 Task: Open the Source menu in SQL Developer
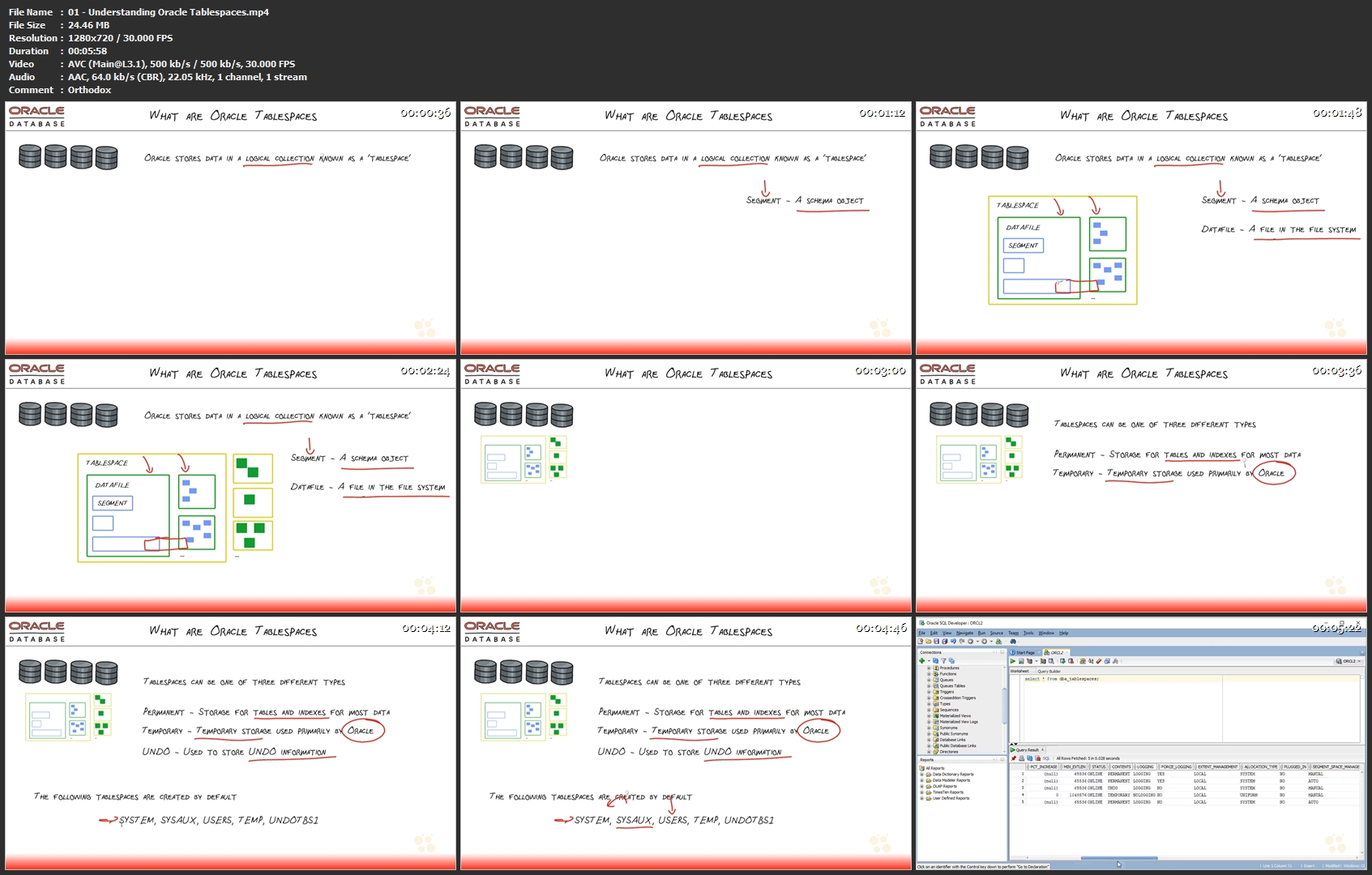[997, 633]
